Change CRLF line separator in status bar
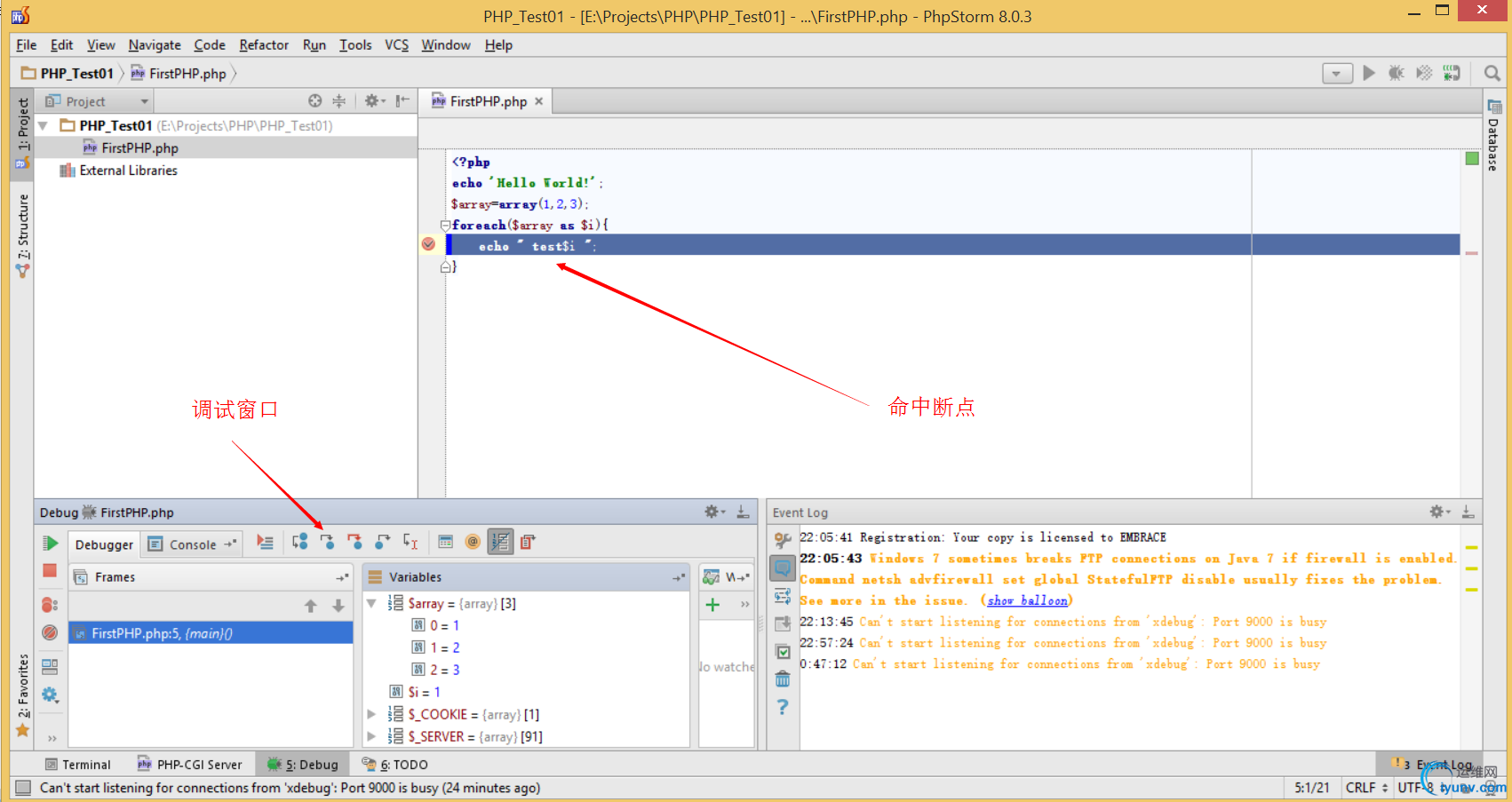This screenshot has width=1512, height=802. (x=1366, y=788)
